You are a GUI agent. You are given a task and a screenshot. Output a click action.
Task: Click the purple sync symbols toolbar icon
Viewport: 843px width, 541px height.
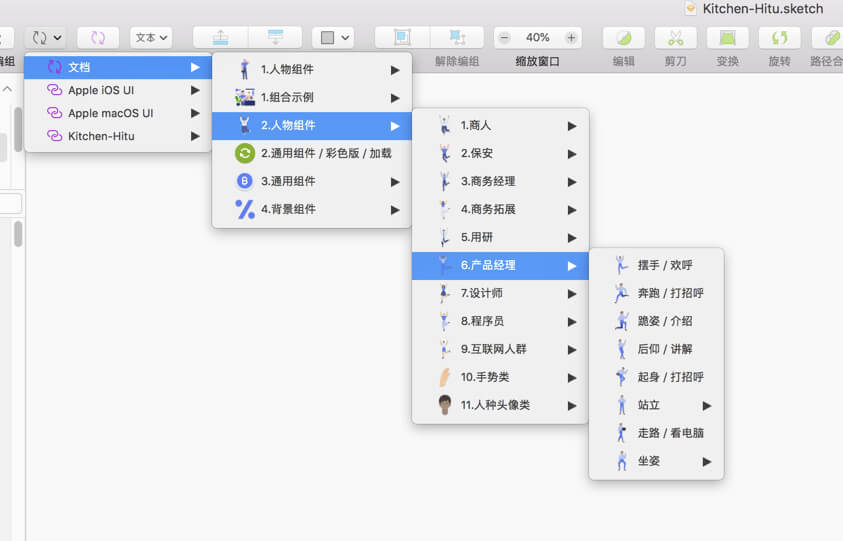click(98, 38)
